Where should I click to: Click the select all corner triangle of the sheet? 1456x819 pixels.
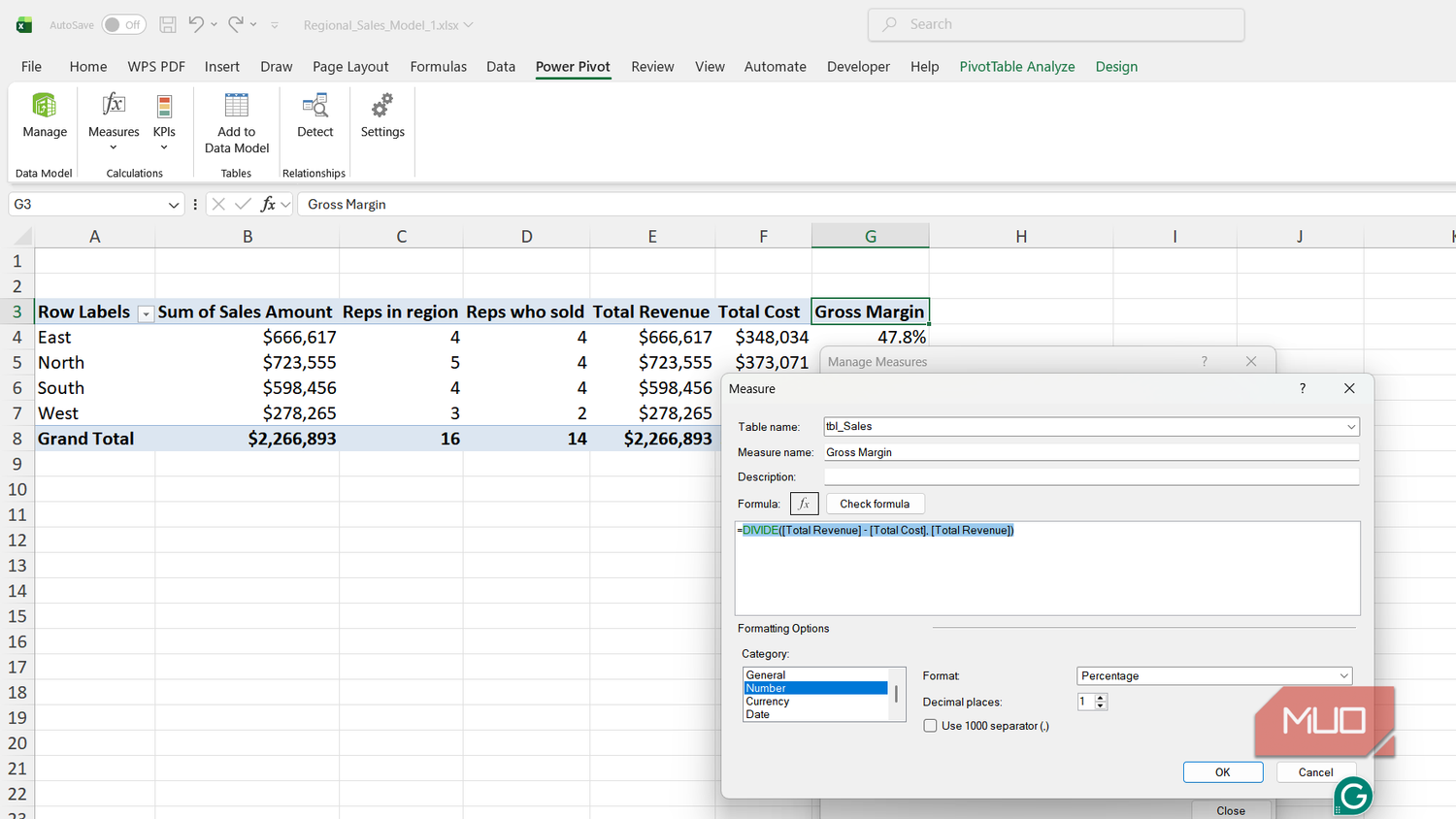pos(22,236)
